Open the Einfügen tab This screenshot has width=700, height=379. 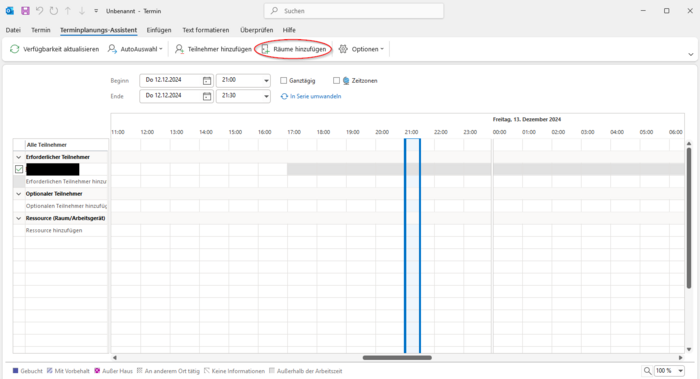159,30
